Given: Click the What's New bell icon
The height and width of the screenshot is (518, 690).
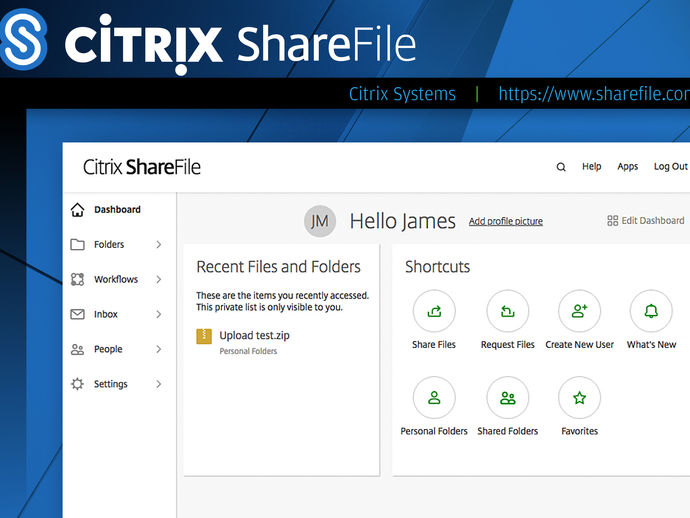Looking at the screenshot, I should point(651,311).
